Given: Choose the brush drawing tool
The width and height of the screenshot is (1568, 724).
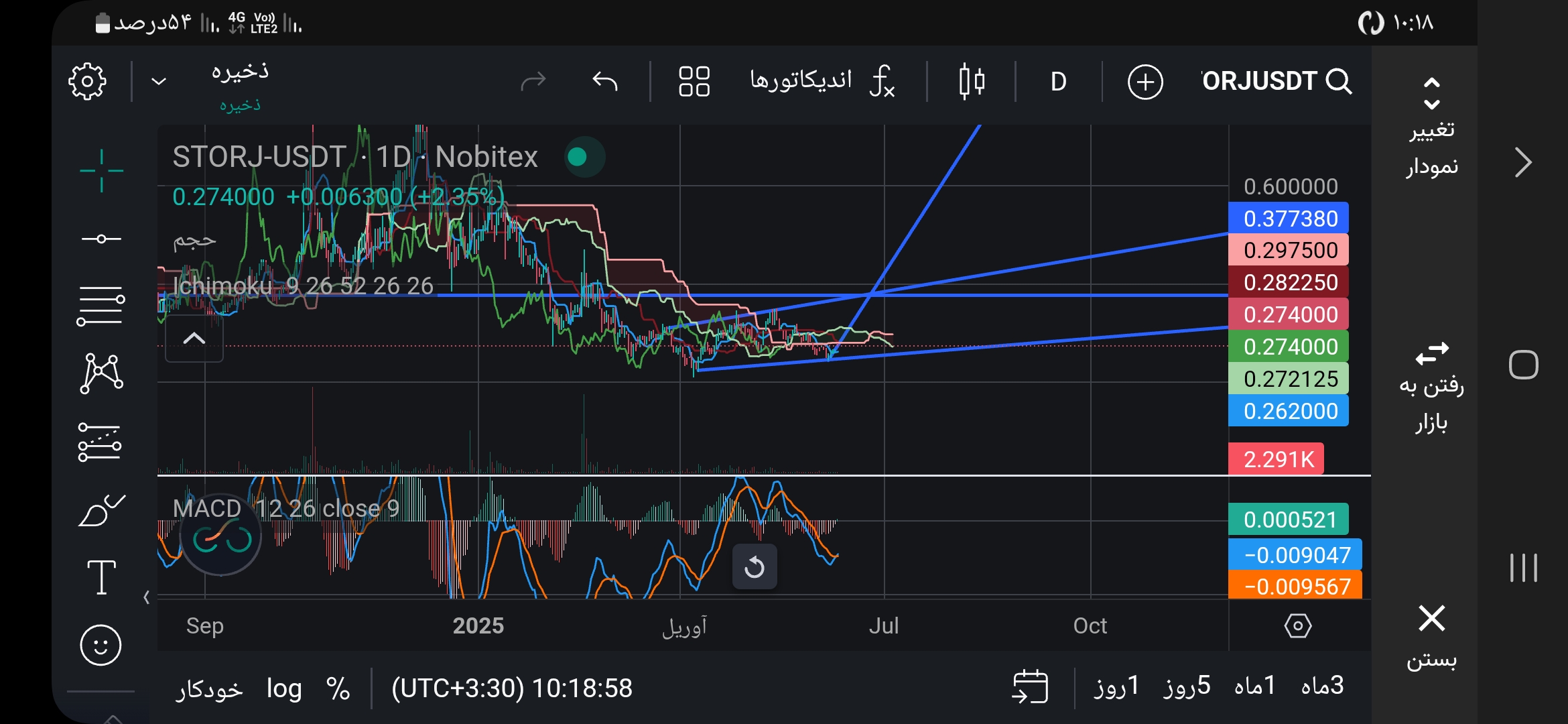Looking at the screenshot, I should pos(101,511).
